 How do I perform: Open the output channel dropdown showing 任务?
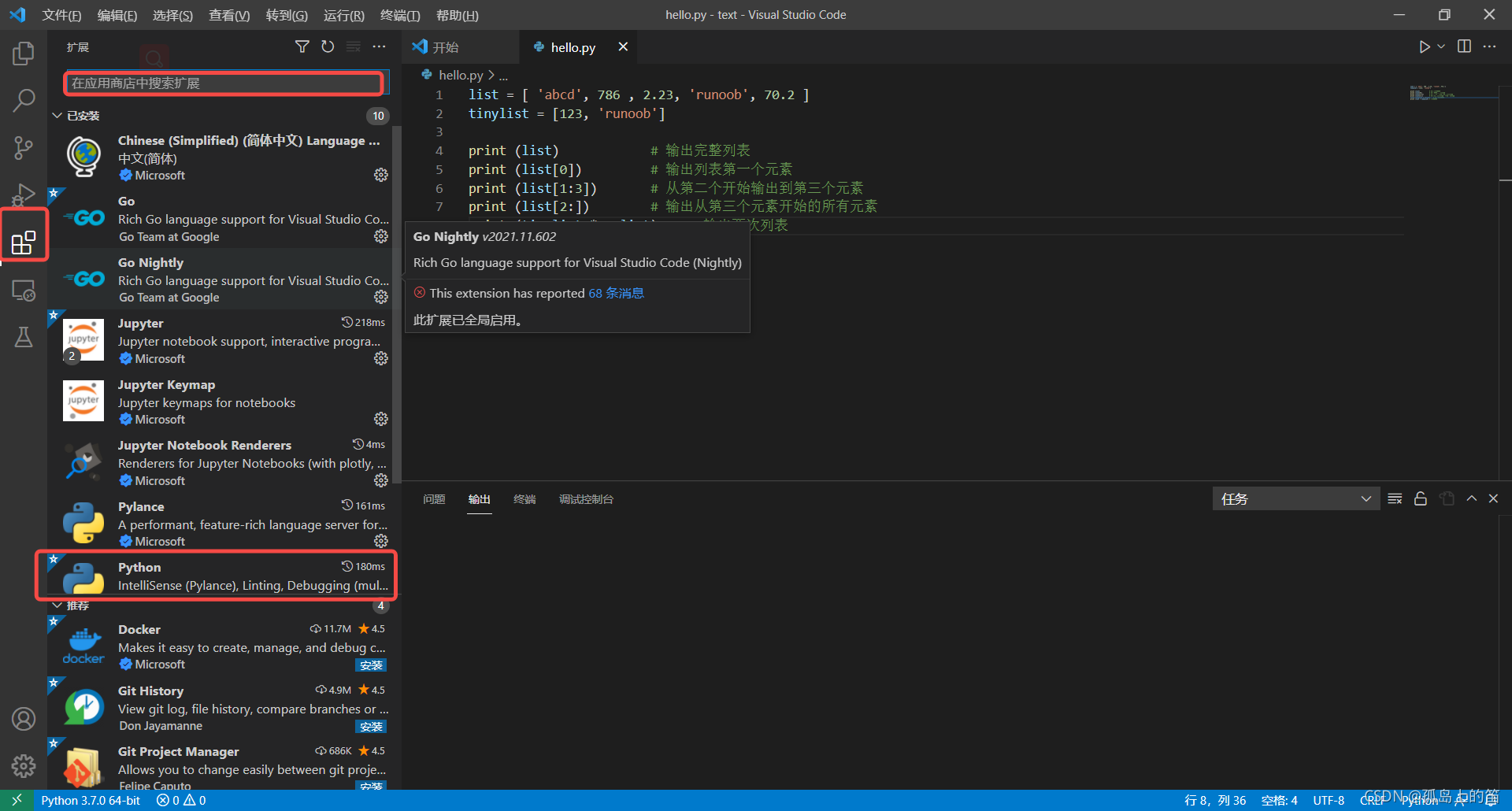(1295, 499)
